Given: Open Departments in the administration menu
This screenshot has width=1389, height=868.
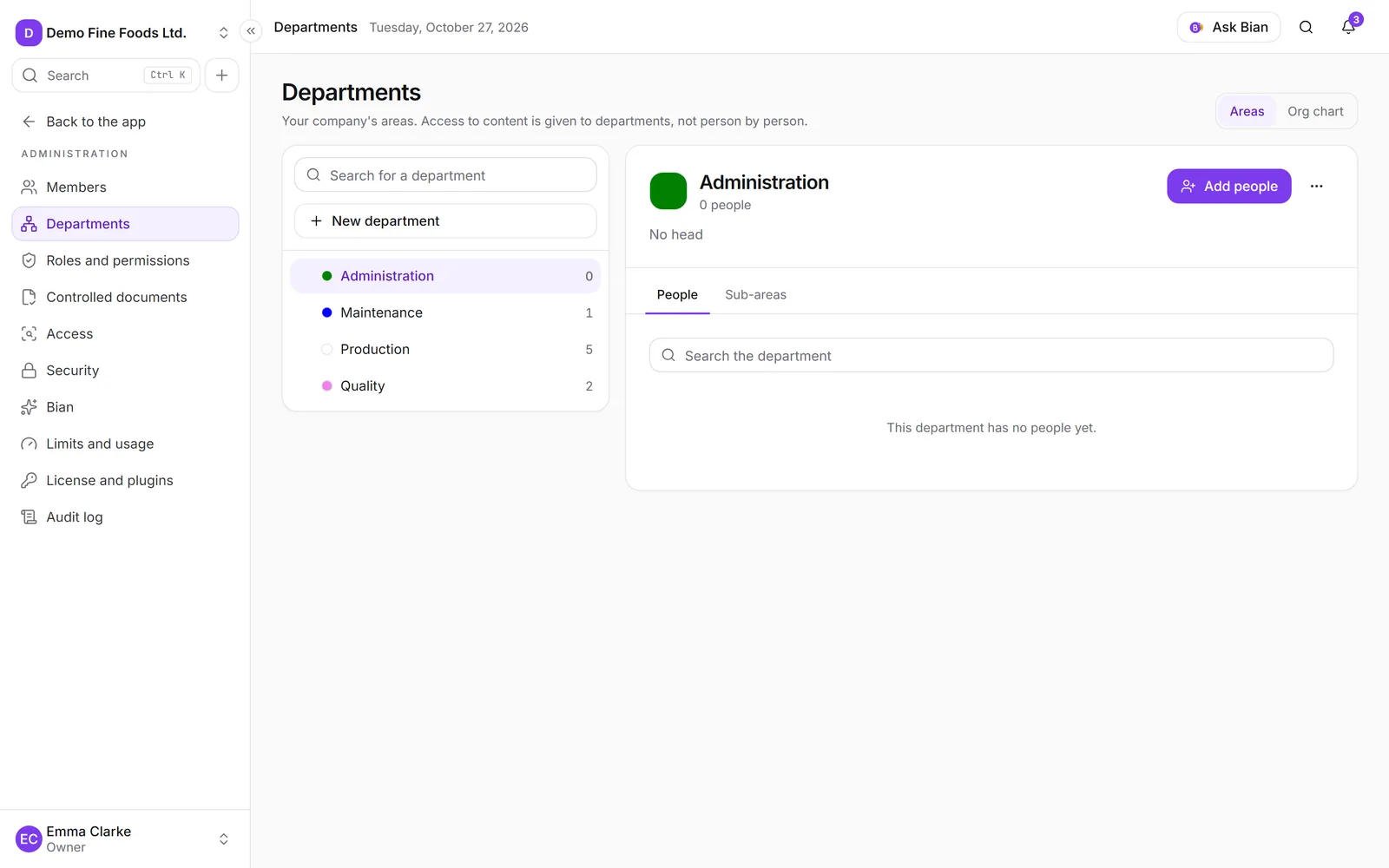Looking at the screenshot, I should [x=125, y=224].
